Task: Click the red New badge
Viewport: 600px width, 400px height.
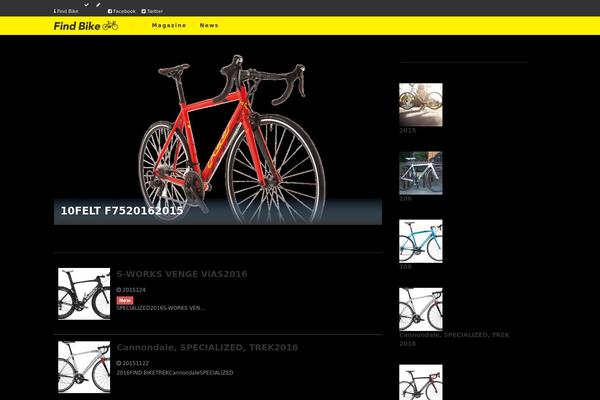Action: point(125,300)
